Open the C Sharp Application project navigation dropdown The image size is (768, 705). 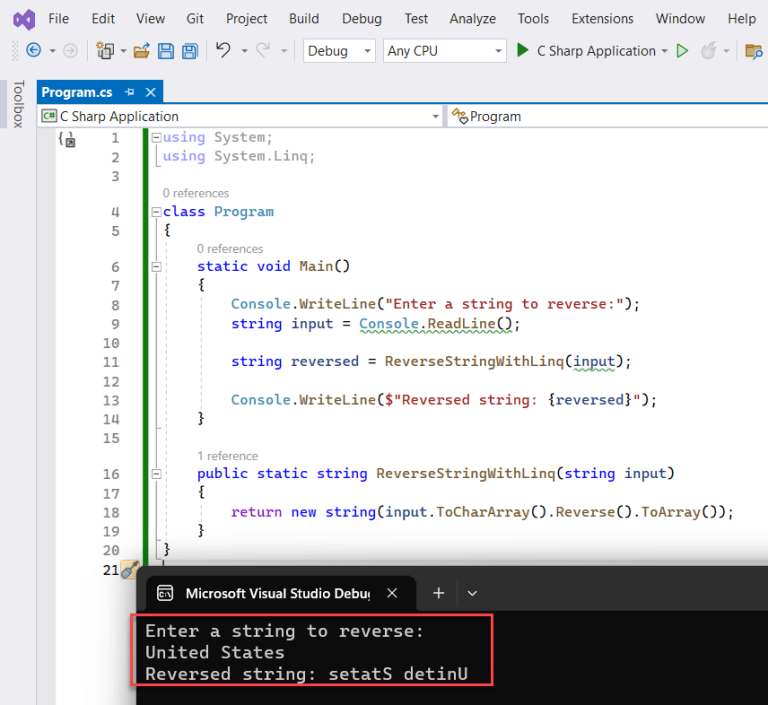click(240, 117)
